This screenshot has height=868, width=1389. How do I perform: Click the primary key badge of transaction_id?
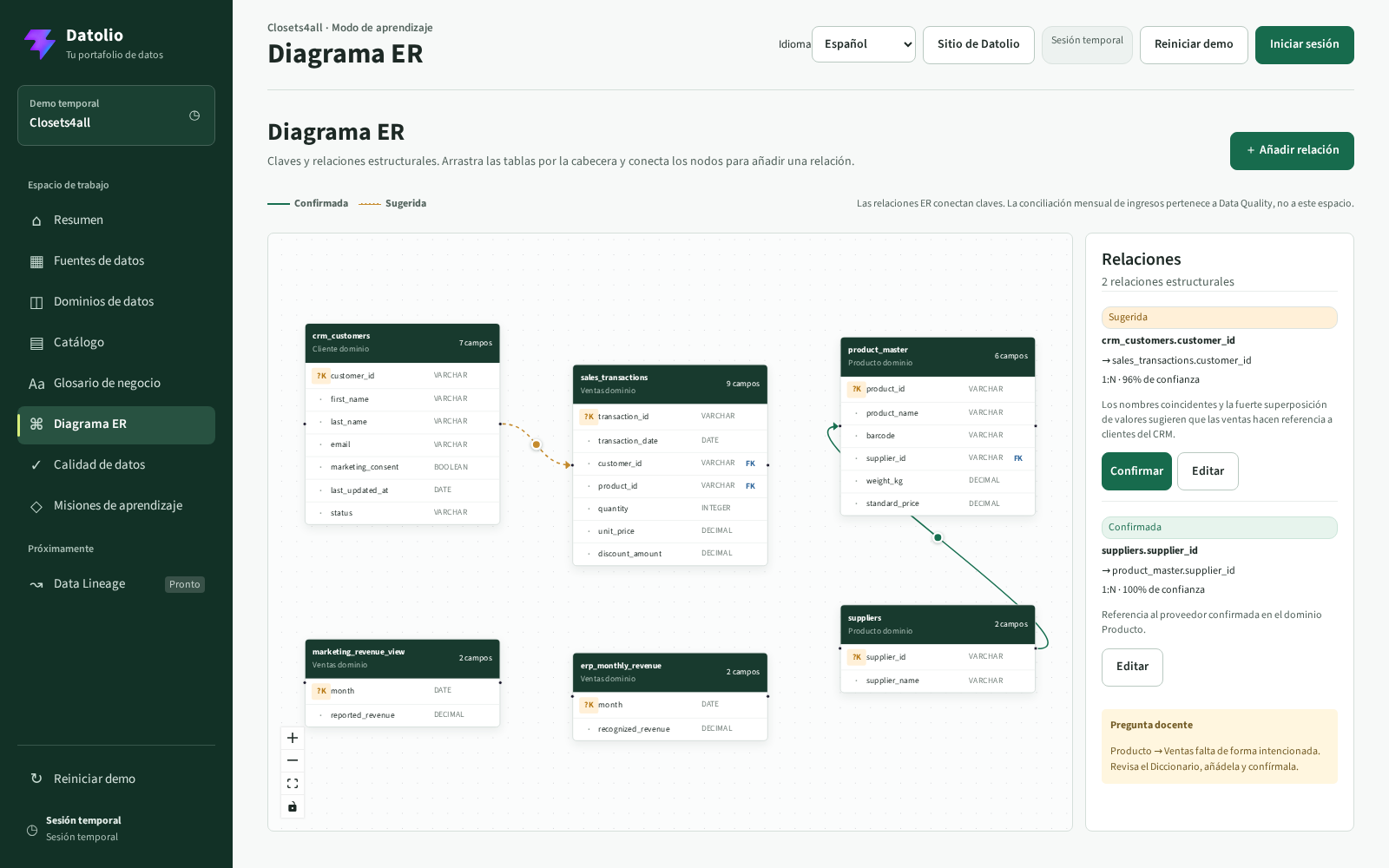point(589,417)
